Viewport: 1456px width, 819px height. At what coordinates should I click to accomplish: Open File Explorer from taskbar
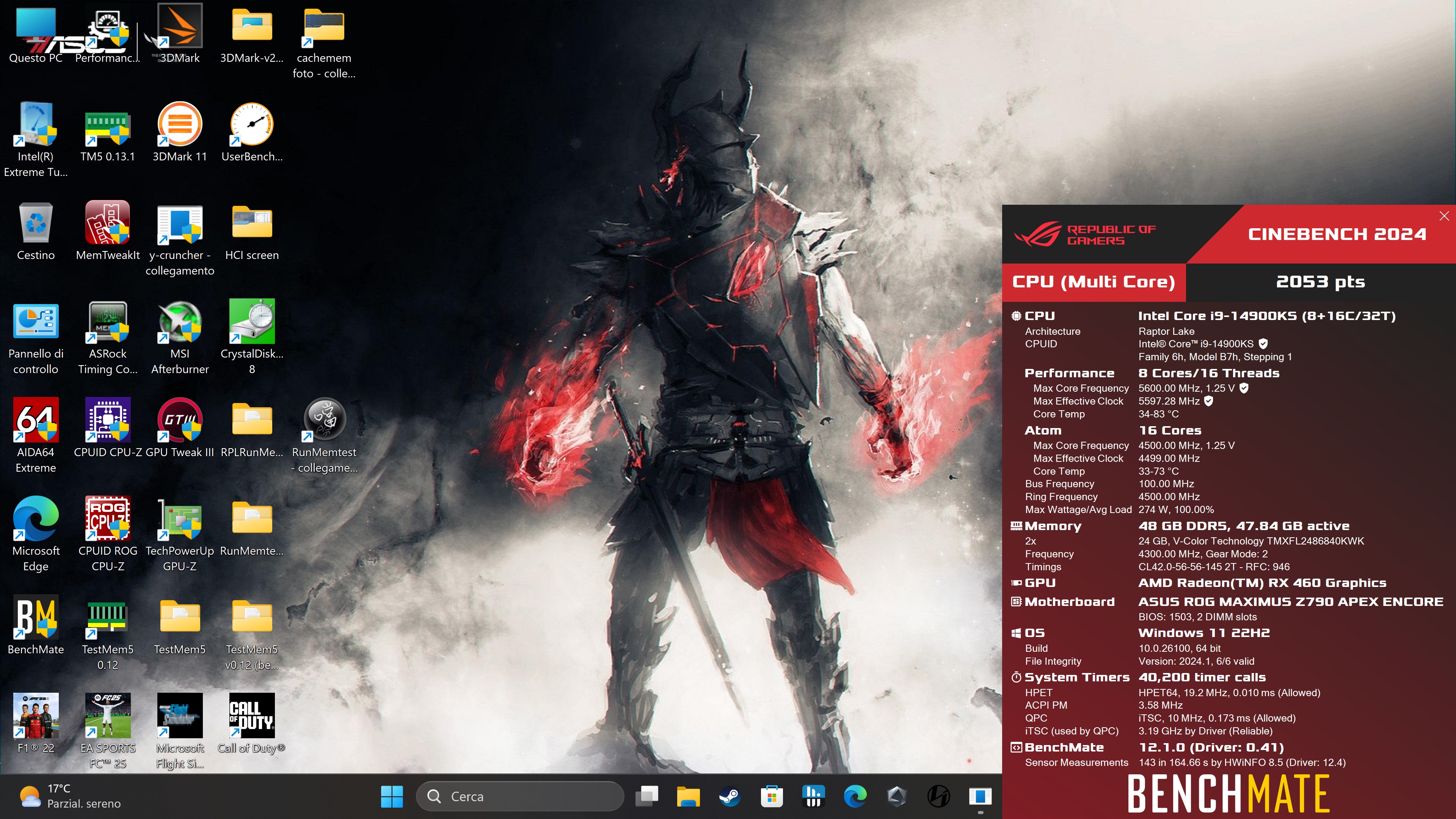689,796
